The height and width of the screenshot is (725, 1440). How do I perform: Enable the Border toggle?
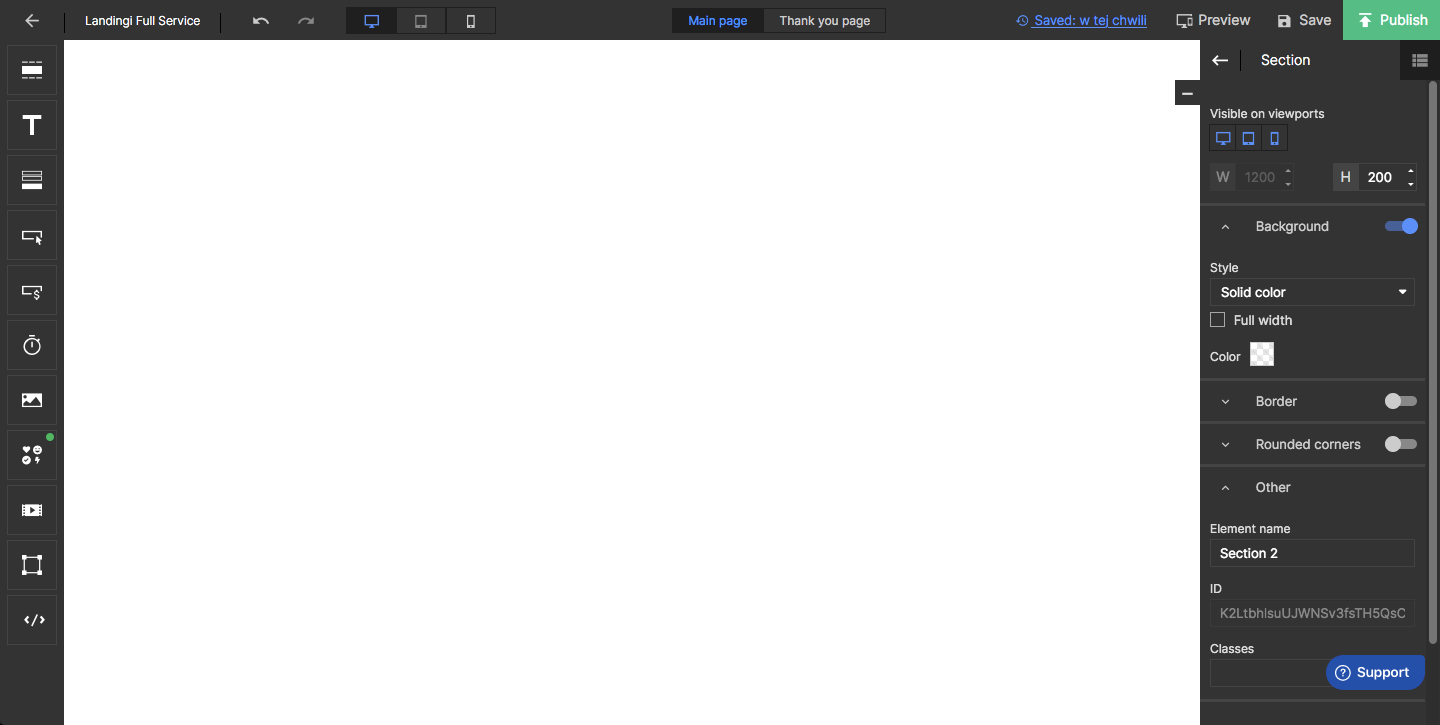click(x=1400, y=401)
